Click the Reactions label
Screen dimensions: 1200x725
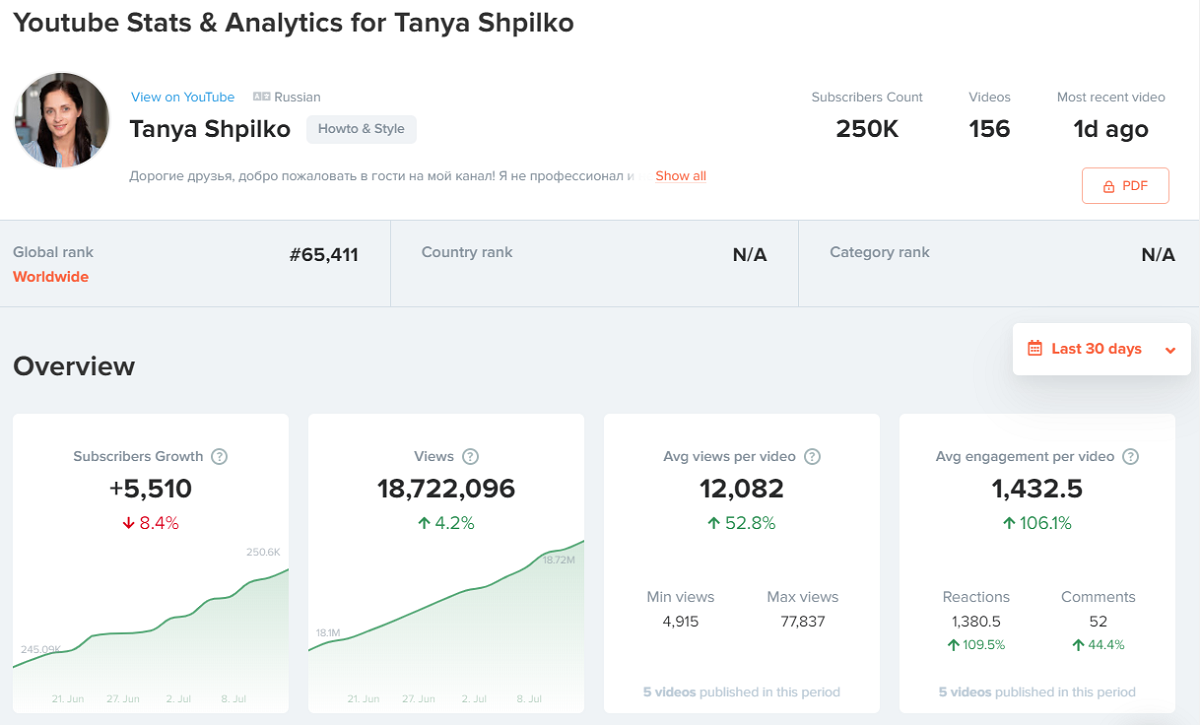(976, 597)
